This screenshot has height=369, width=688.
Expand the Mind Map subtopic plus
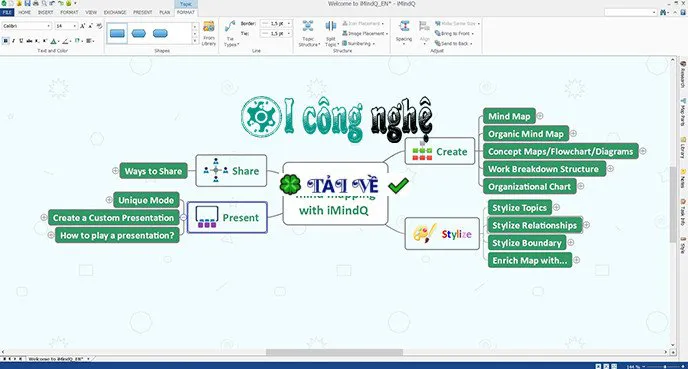click(540, 116)
